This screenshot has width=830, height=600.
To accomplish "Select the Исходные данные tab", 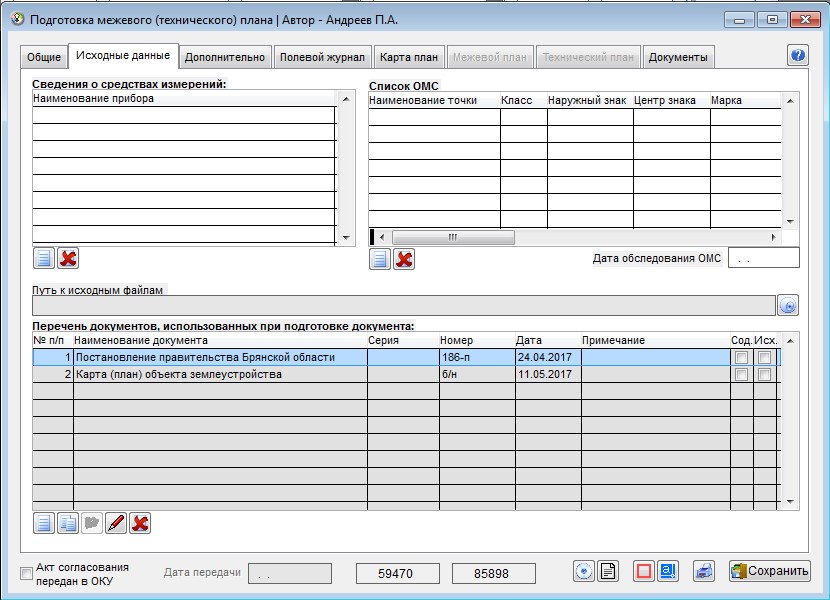I will point(123,56).
